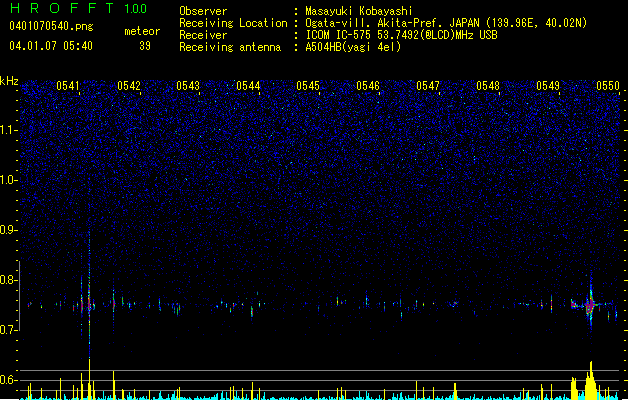
Task: Click the 0542 time marker
Action: 129,86
